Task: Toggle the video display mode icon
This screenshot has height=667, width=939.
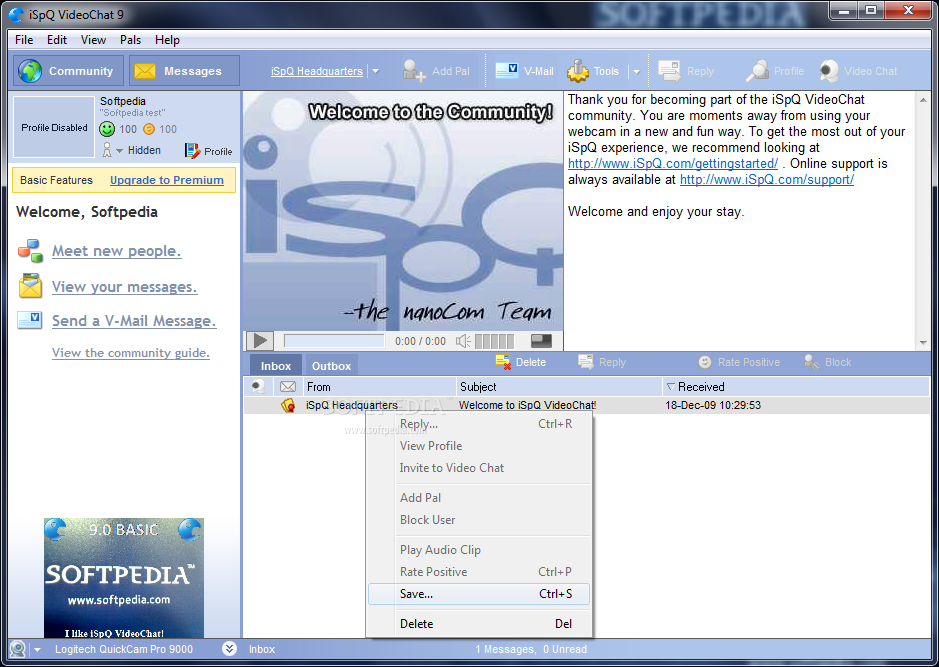Action: pos(541,341)
